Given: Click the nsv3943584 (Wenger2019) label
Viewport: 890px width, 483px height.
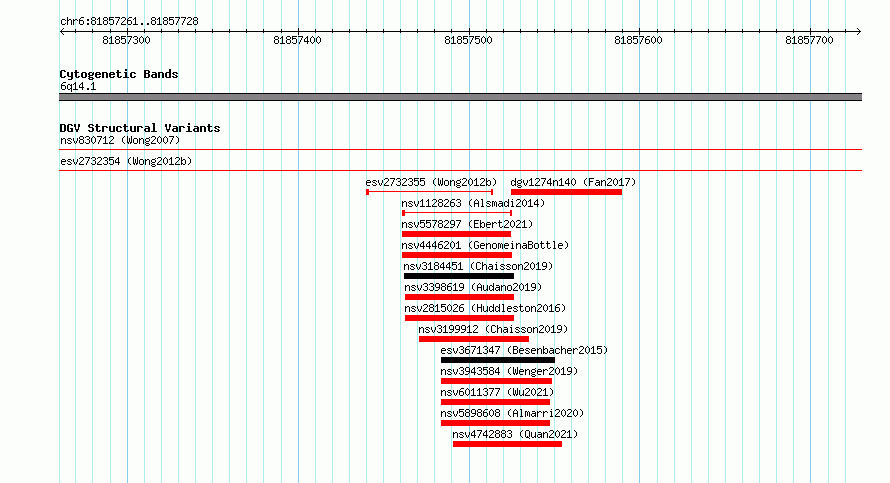Looking at the screenshot, I should tap(509, 371).
